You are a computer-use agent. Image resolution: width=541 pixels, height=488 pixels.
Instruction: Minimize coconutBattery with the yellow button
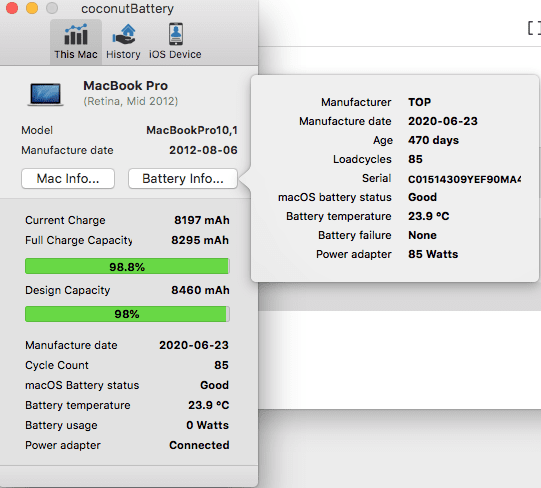(x=32, y=8)
